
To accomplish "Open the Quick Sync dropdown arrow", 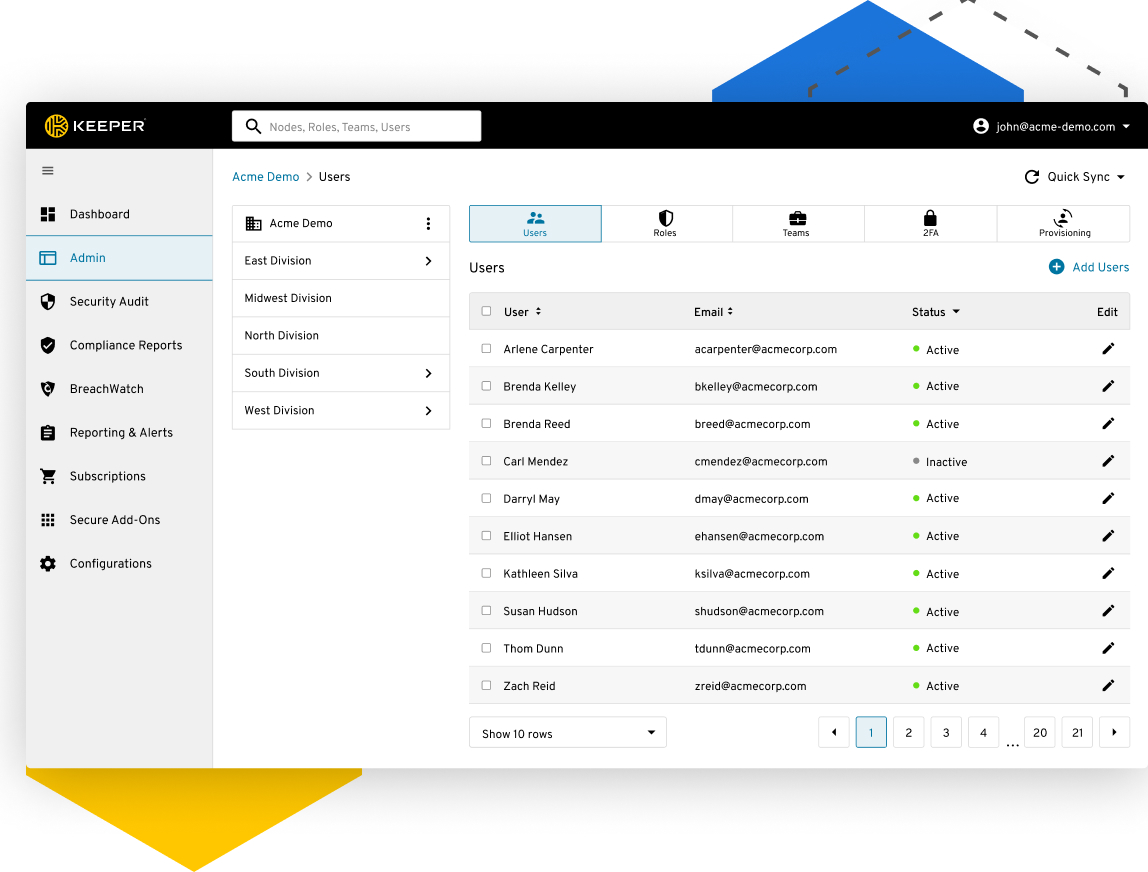I will tap(1121, 177).
